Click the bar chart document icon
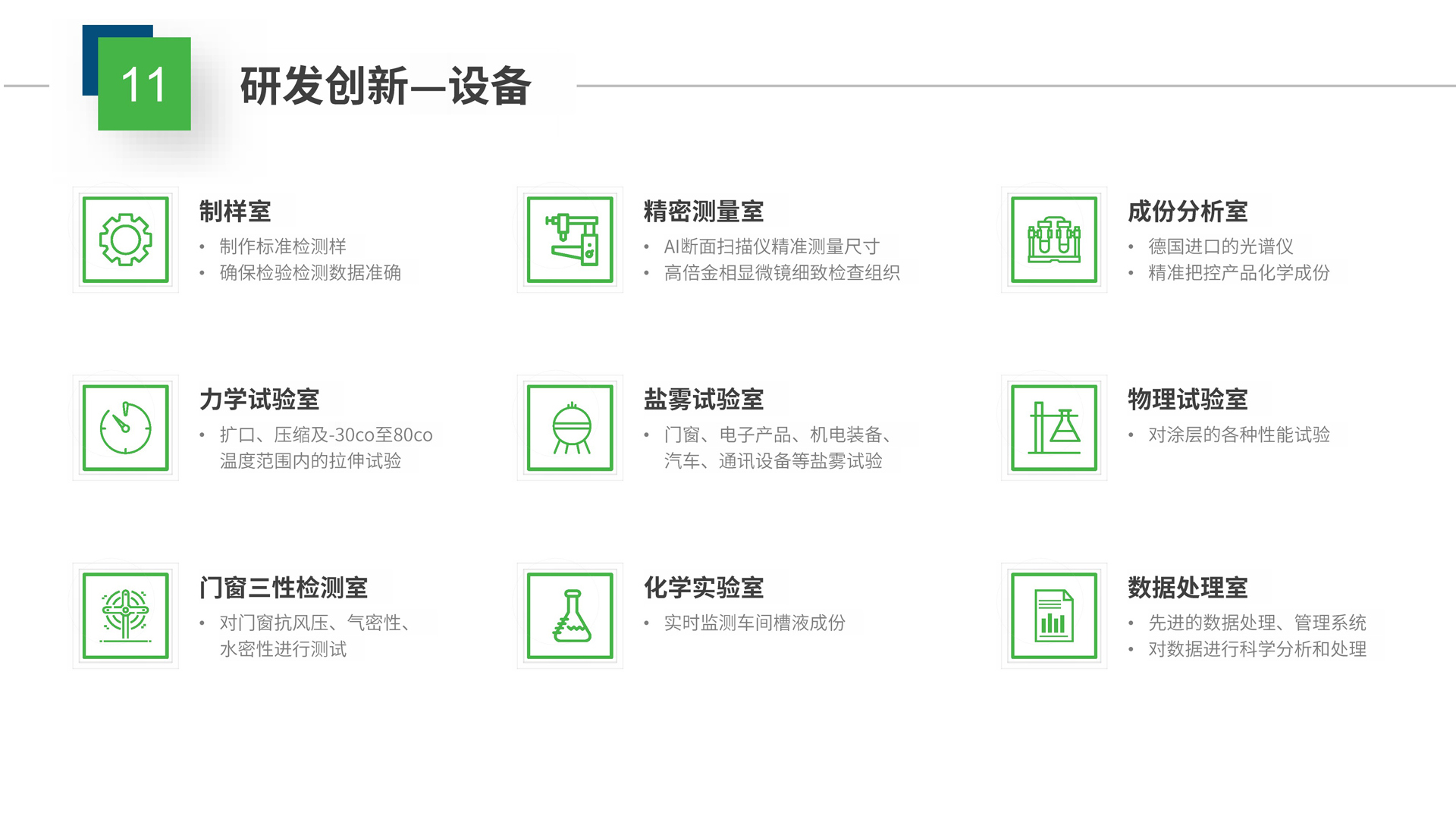This screenshot has width=1456, height=819. 1053,616
